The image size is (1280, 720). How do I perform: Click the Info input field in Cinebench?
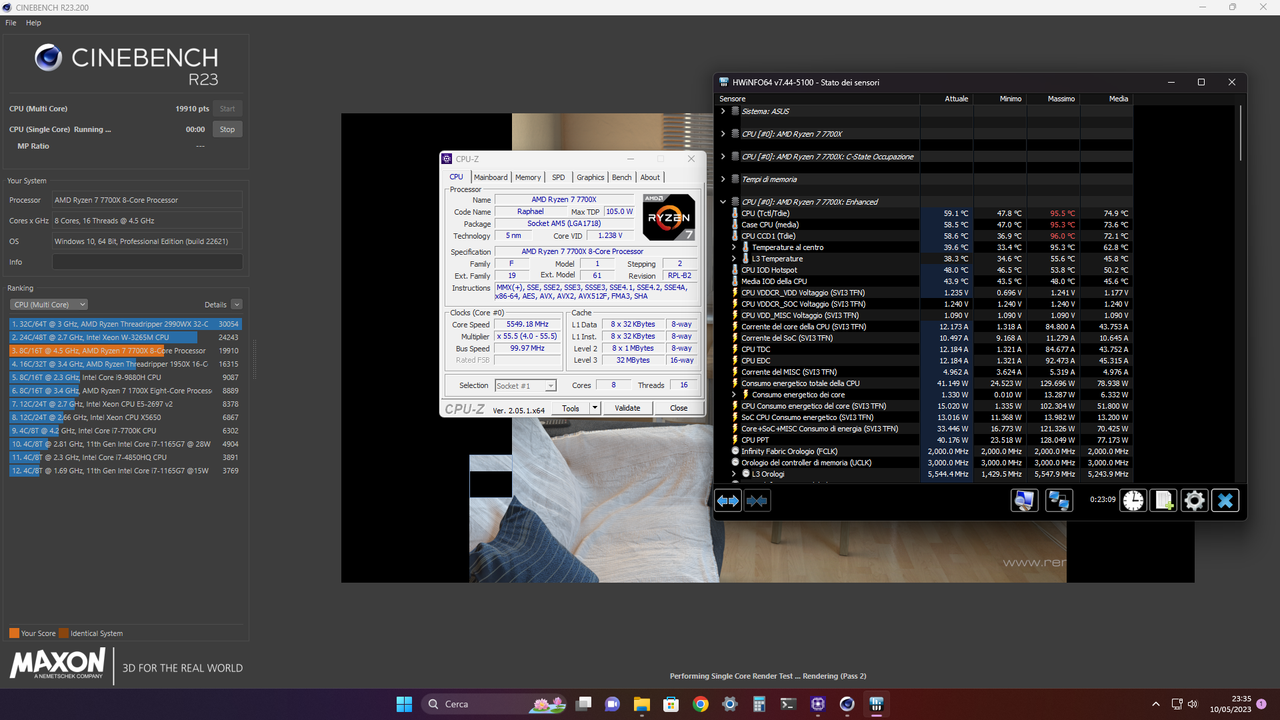click(x=147, y=262)
